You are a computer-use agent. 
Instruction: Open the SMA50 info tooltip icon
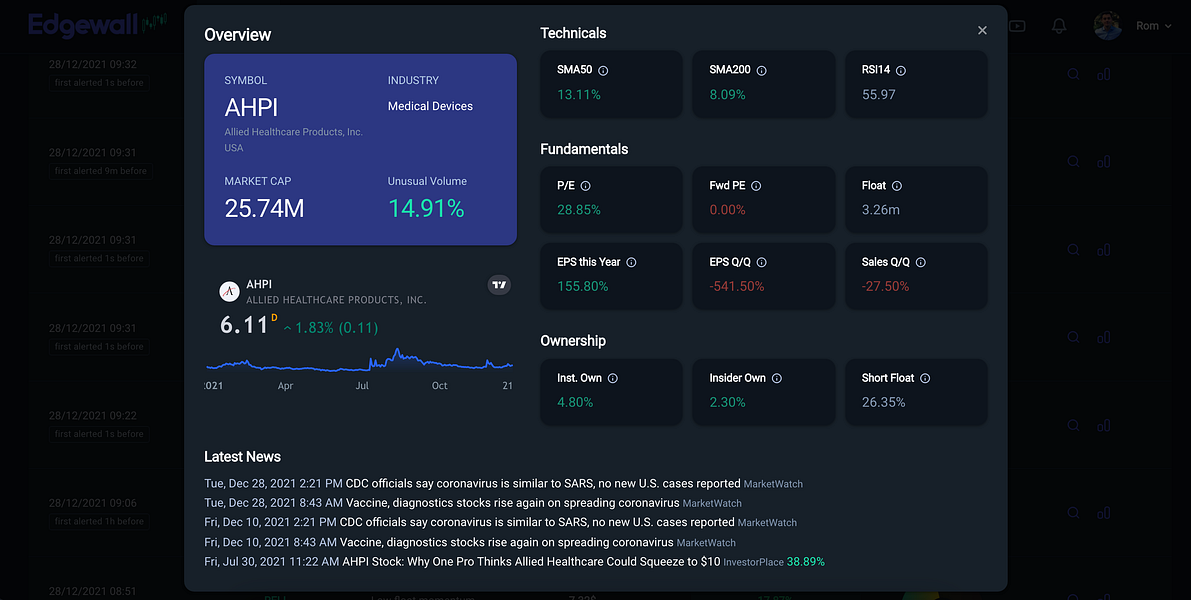tap(603, 71)
